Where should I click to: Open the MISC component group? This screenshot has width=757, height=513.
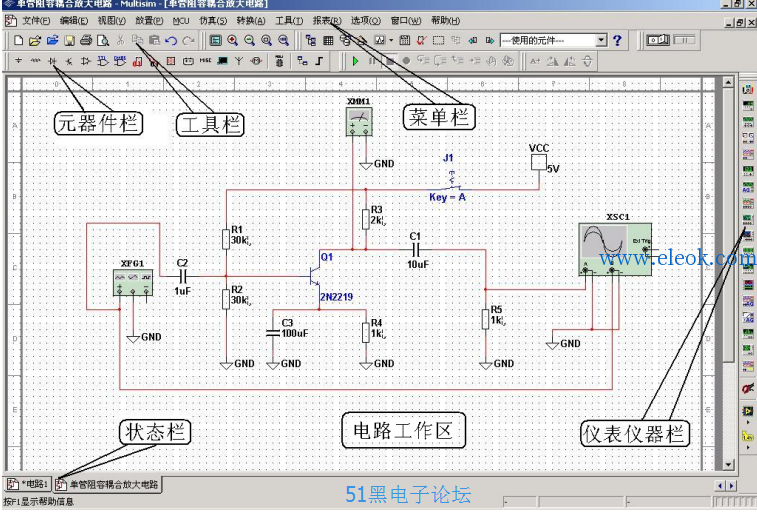[205, 61]
